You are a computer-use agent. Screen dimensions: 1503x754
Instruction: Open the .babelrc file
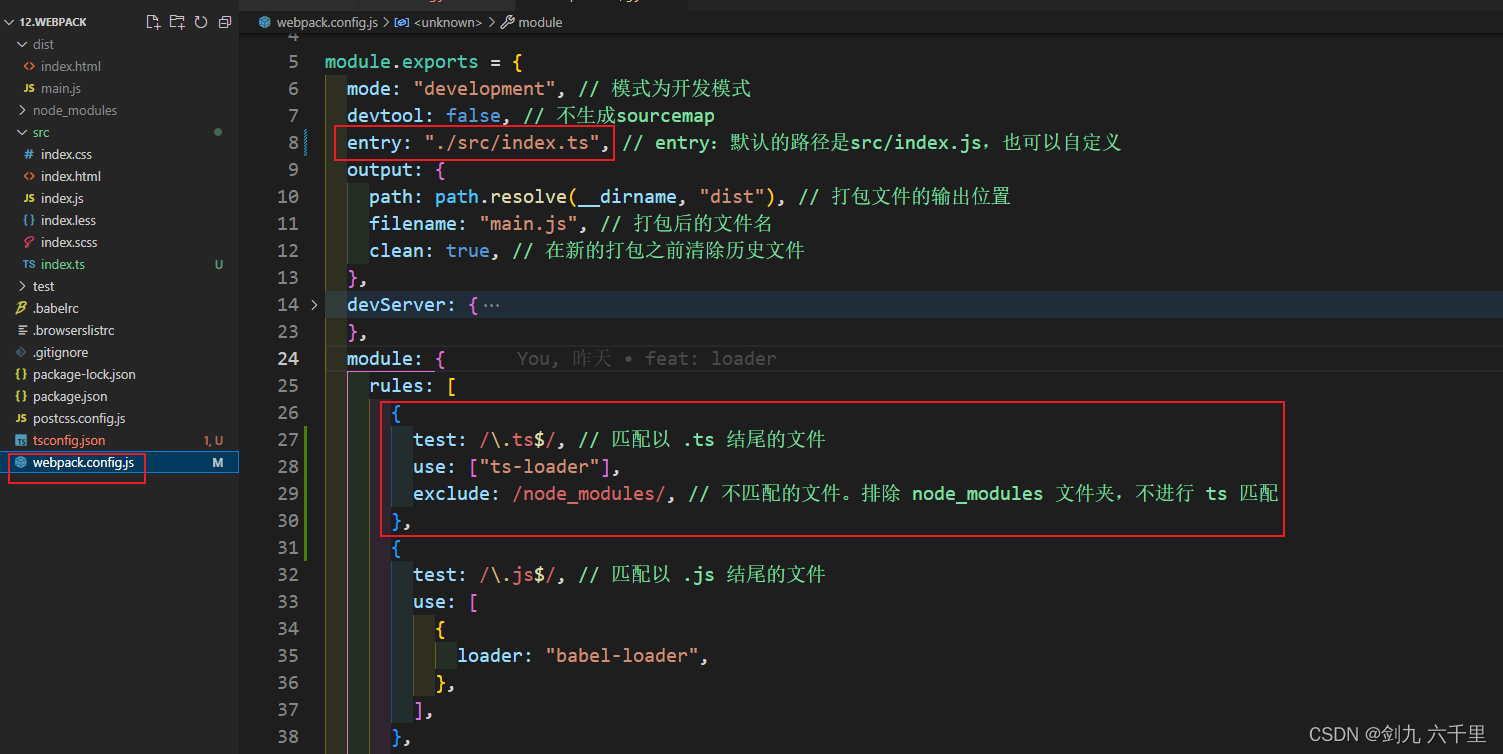[x=55, y=308]
